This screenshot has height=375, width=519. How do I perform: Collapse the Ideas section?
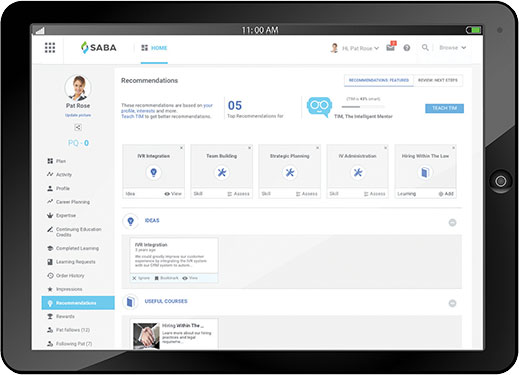452,222
